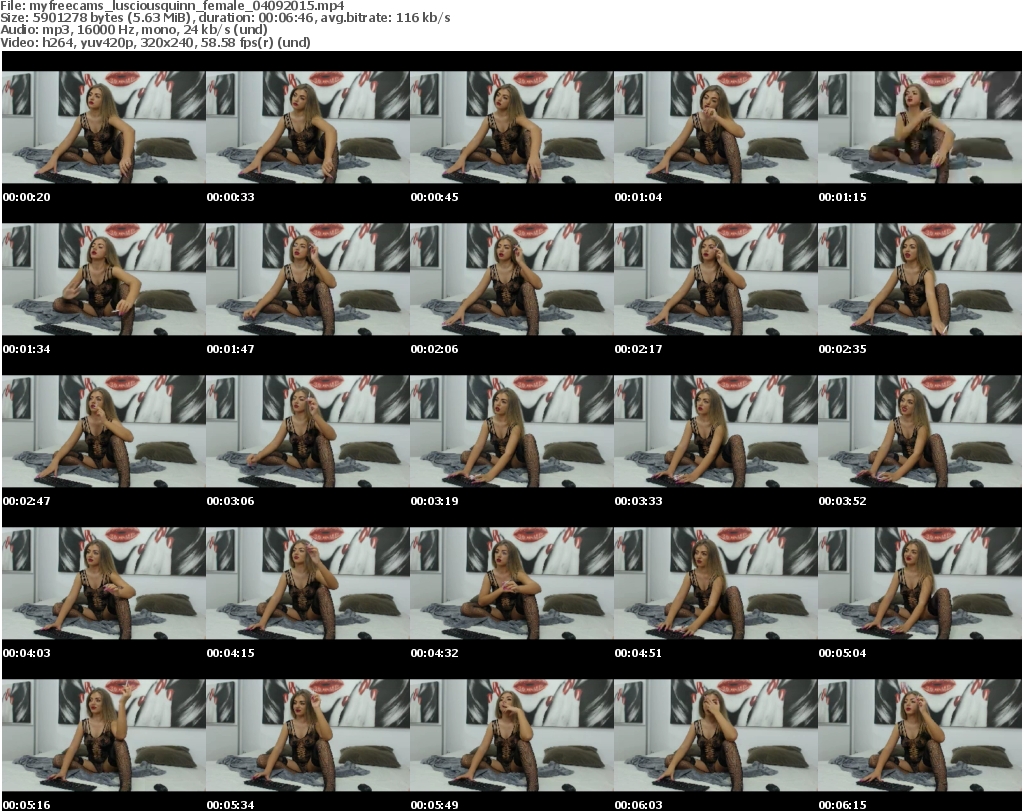Select the video still at 00:05:04
Viewport: 1024px width, 811px height.
pyautogui.click(x=920, y=584)
